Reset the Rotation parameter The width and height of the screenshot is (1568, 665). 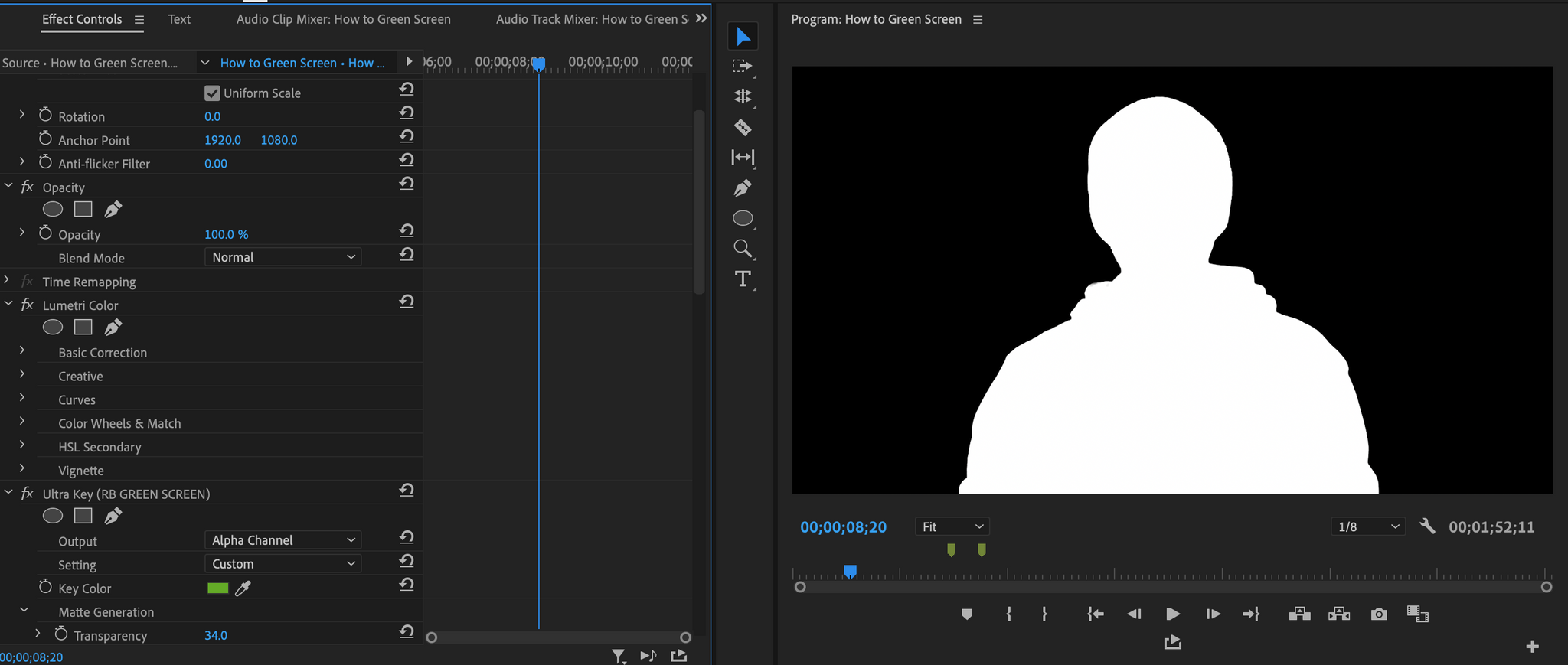pyautogui.click(x=407, y=113)
